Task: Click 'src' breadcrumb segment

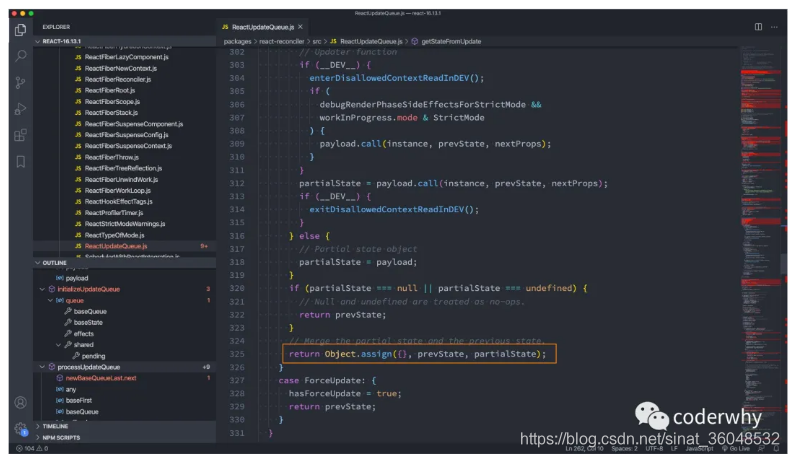Action: coord(317,41)
